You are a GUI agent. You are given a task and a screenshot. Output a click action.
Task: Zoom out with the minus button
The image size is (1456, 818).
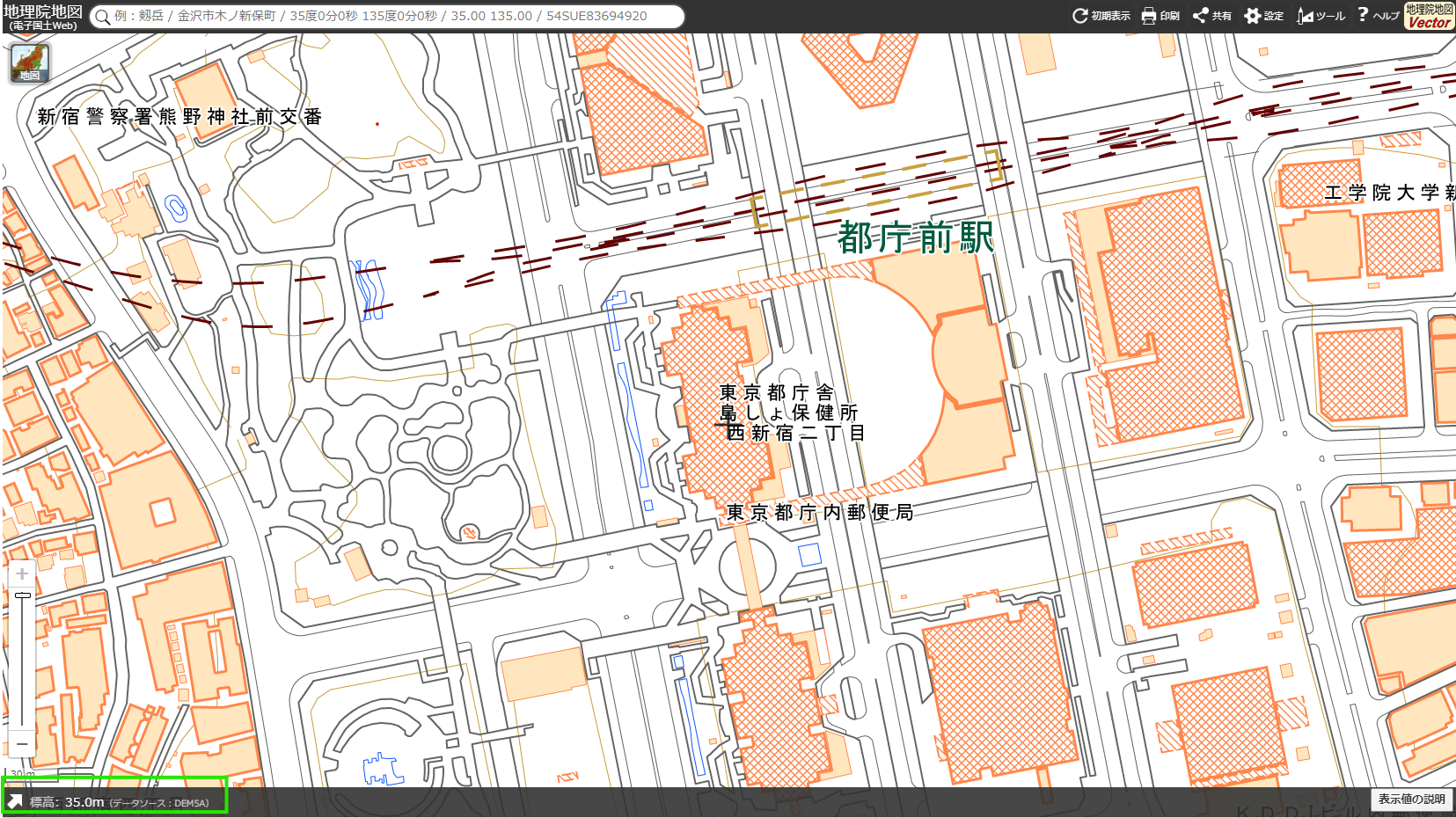pyautogui.click(x=22, y=743)
